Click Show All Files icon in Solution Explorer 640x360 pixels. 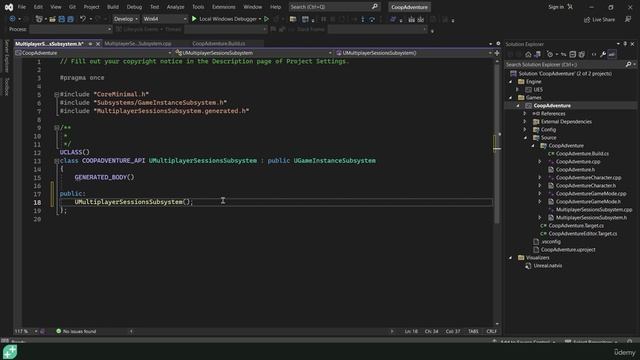pyautogui.click(x=582, y=54)
